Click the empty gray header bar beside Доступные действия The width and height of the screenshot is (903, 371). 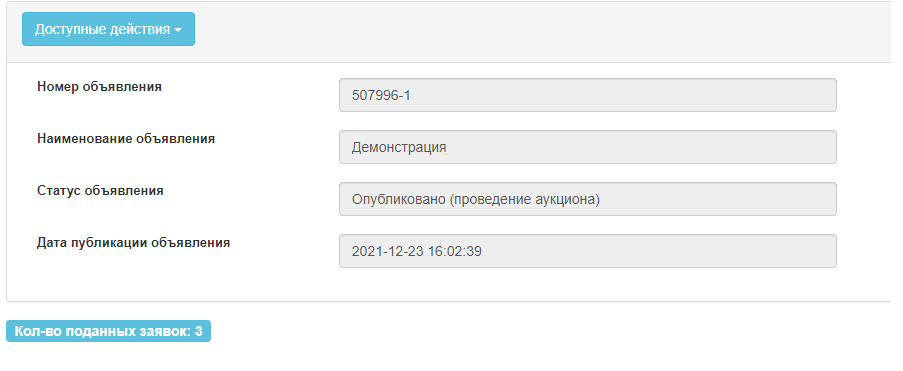(541, 32)
